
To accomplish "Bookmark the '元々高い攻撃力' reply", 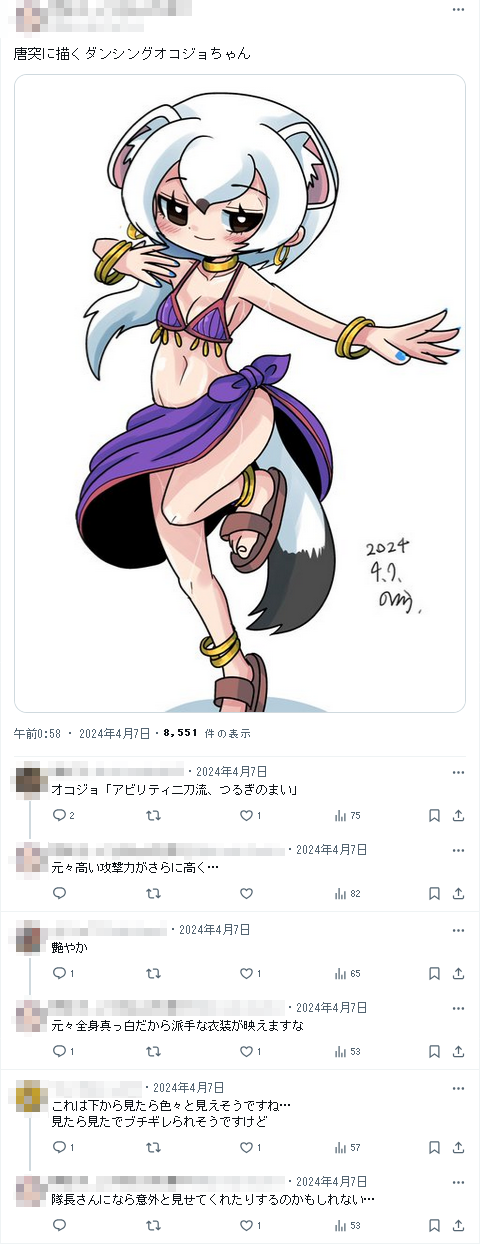I will tap(434, 893).
